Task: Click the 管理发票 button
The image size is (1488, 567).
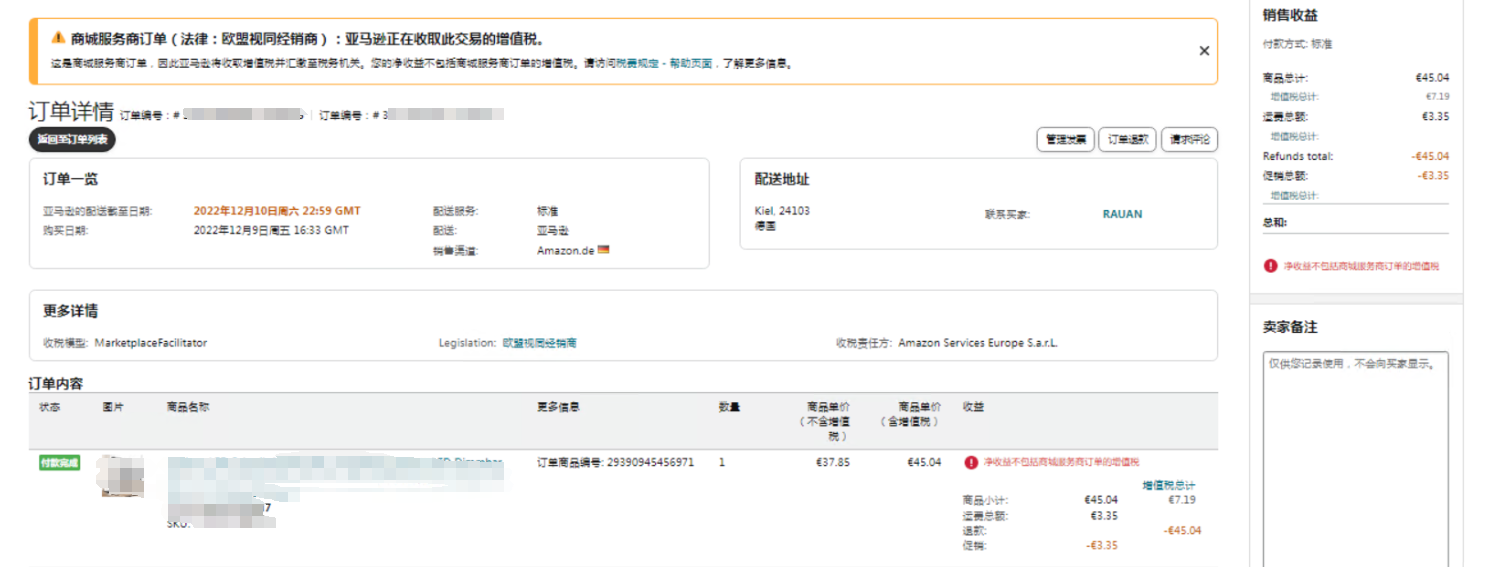Action: 1065,140
